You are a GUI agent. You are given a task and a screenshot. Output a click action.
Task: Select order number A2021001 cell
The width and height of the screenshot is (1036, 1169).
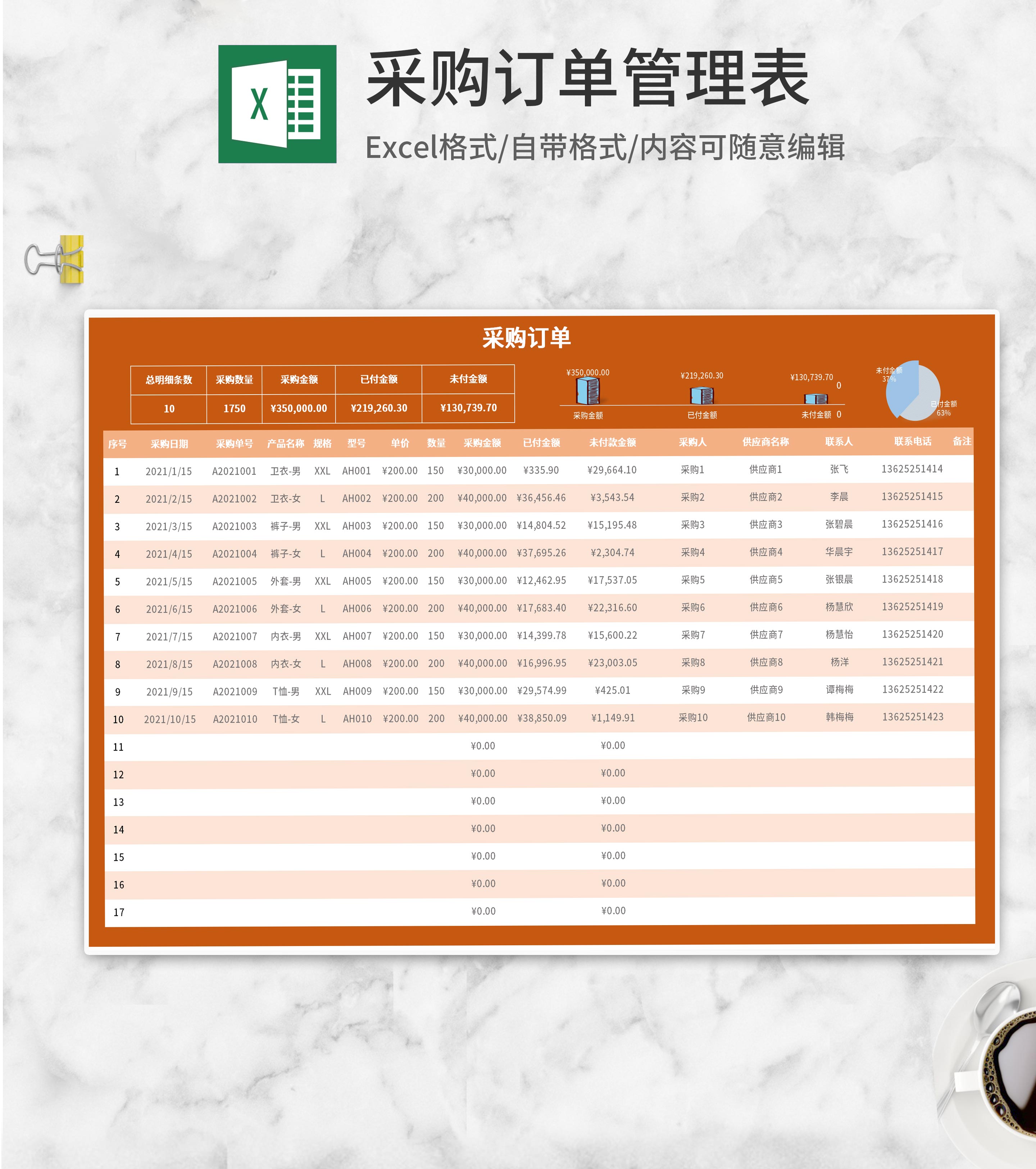(x=234, y=470)
